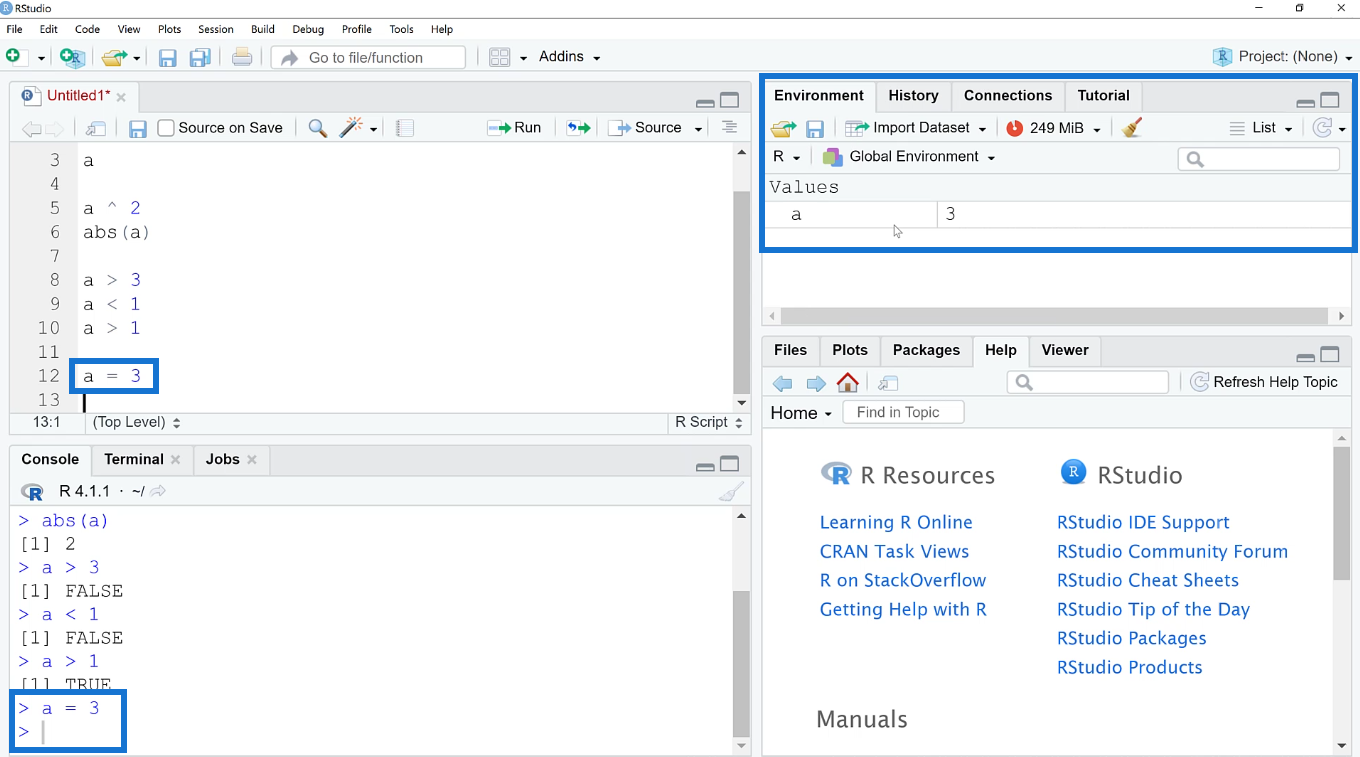The height and width of the screenshot is (757, 1360).
Task: Open the Learning R Online link
Action: coord(896,522)
